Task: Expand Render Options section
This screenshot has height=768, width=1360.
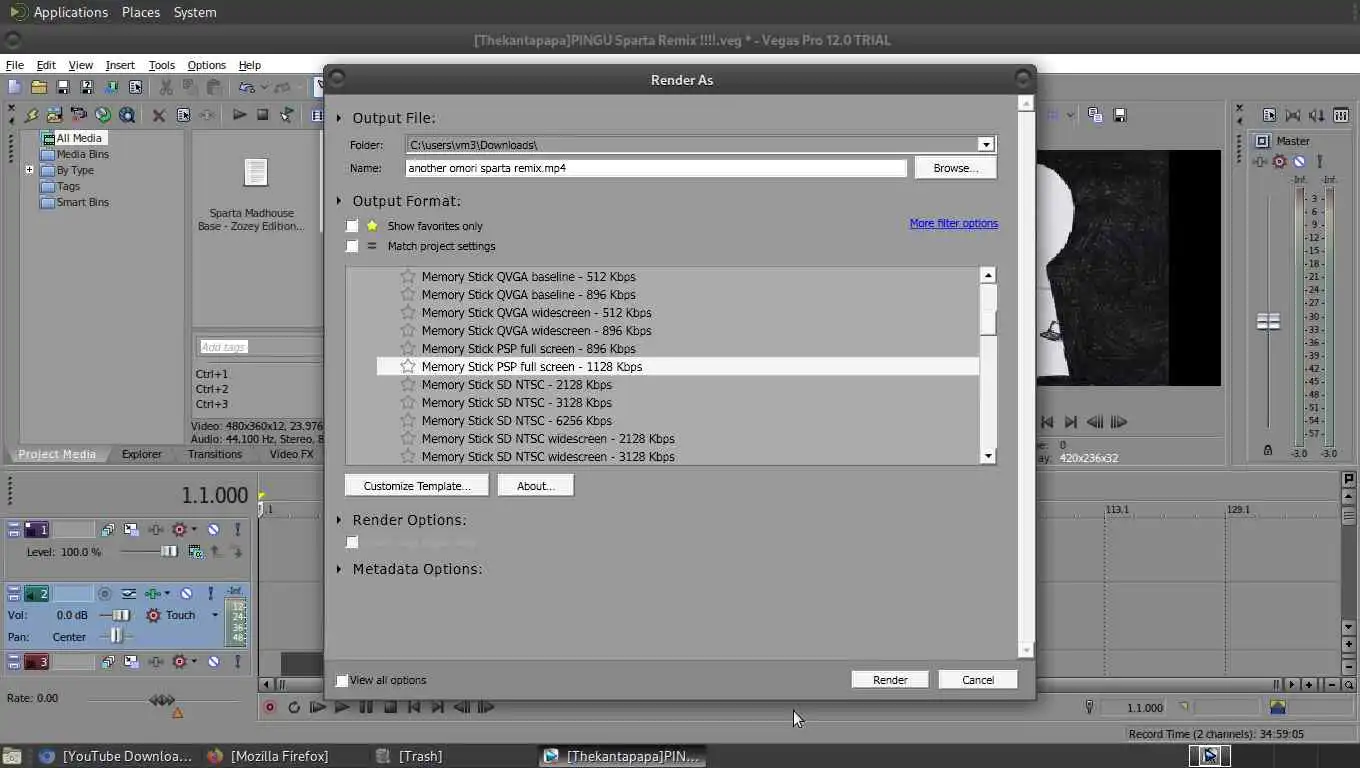Action: pos(339,520)
